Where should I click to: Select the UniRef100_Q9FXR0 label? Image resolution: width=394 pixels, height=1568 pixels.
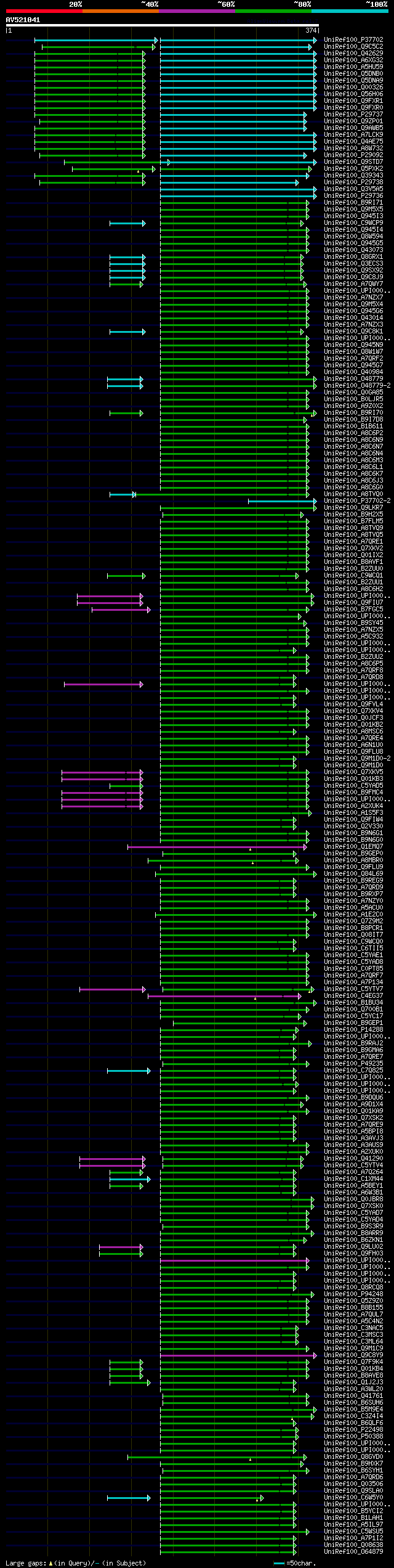pyautogui.click(x=353, y=107)
